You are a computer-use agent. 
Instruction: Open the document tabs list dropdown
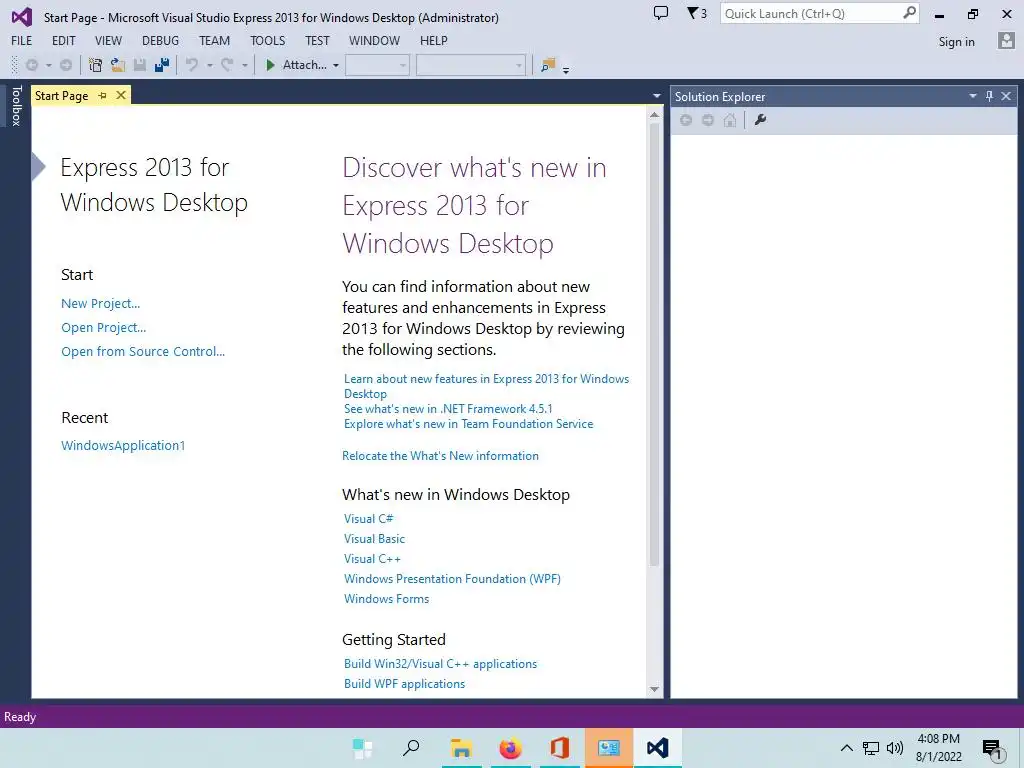click(656, 96)
